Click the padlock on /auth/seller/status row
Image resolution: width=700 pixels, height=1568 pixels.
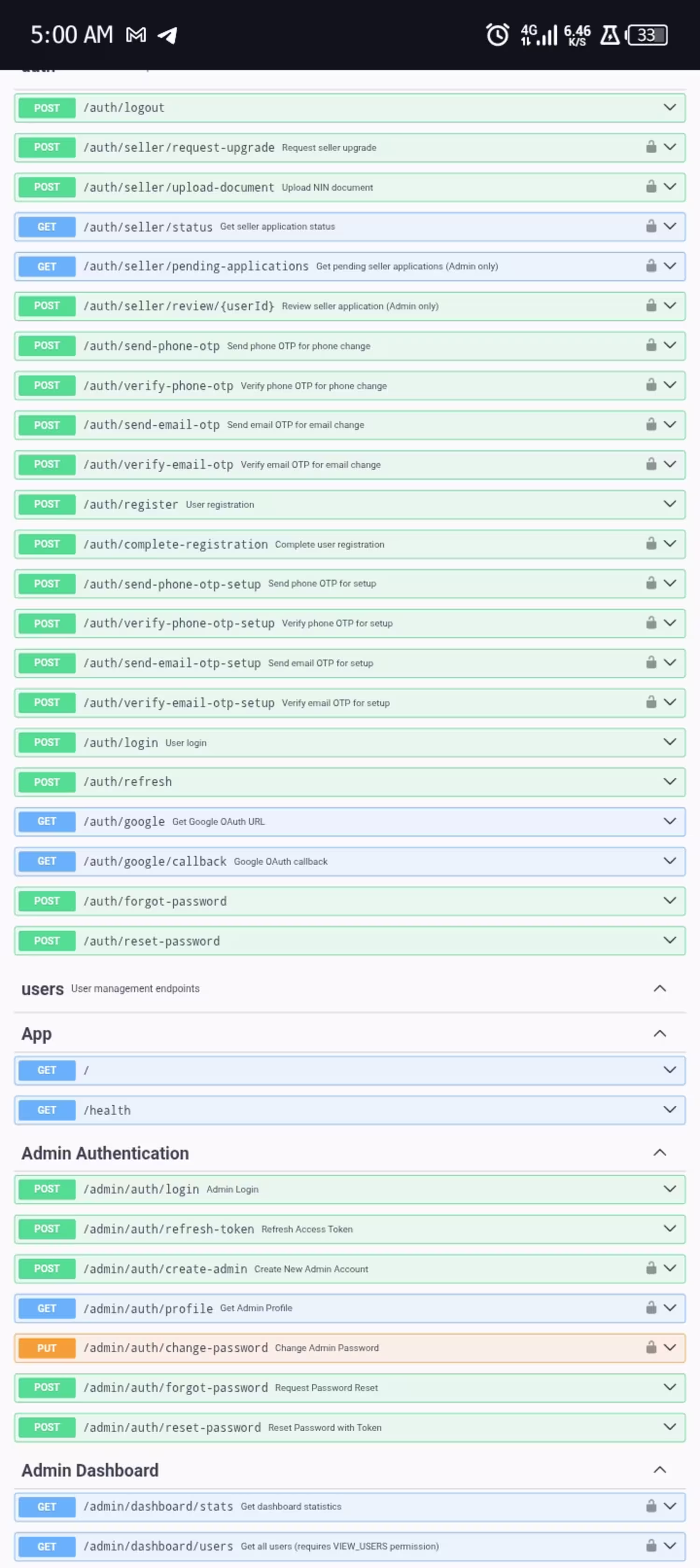click(x=651, y=226)
